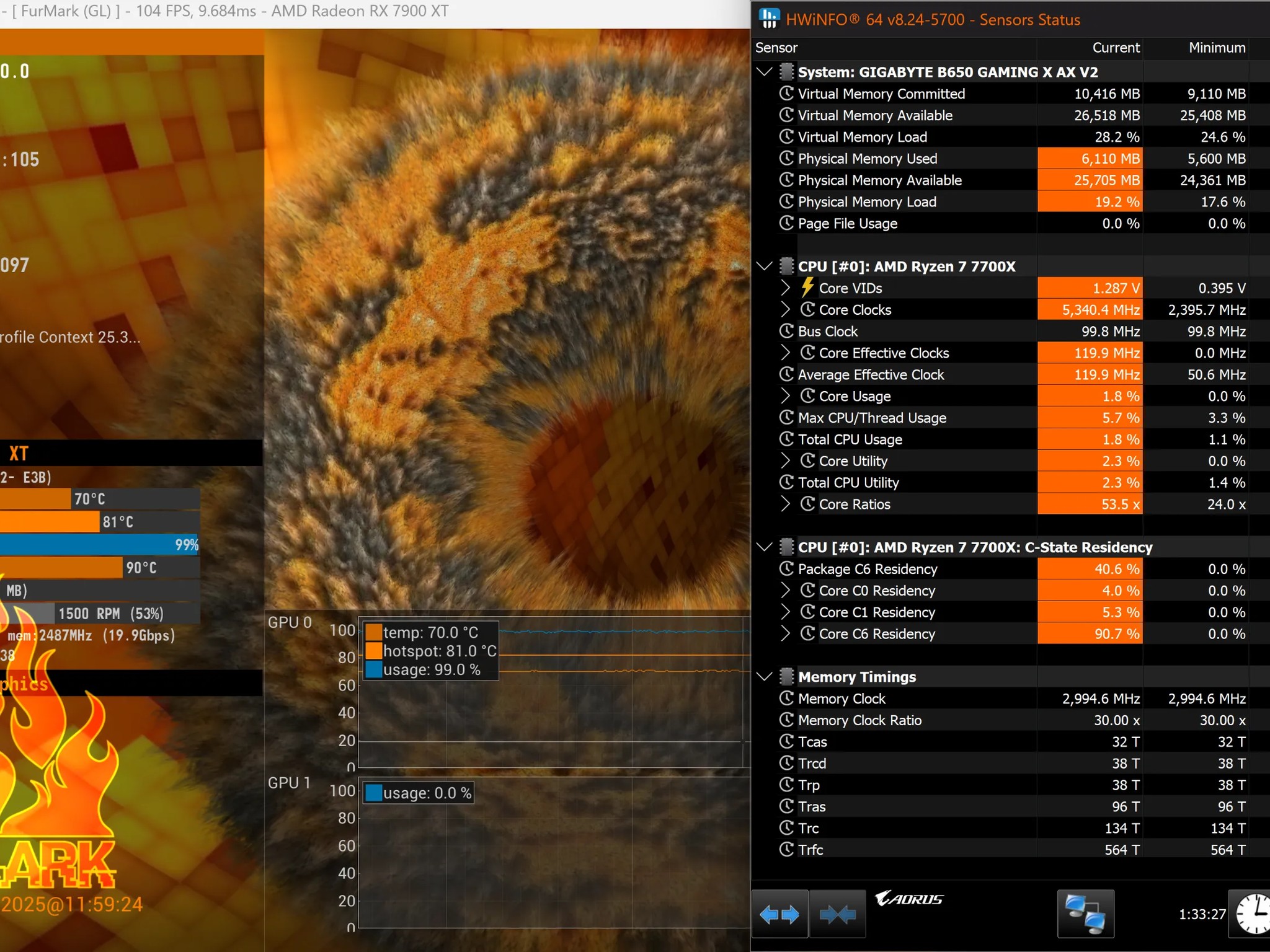Click the '1.287 V' Core VIDs current value
This screenshot has width=1270, height=952.
1116,288
